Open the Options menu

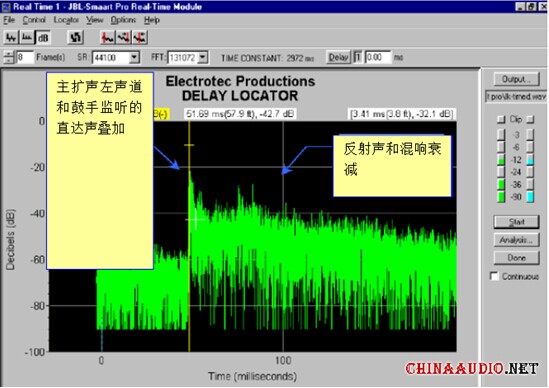pyautogui.click(x=123, y=20)
